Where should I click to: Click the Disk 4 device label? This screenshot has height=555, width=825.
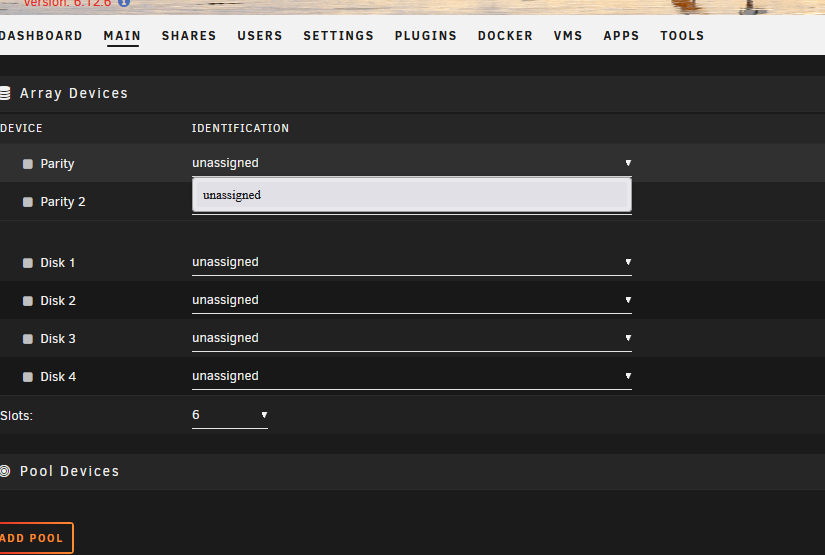[58, 377]
